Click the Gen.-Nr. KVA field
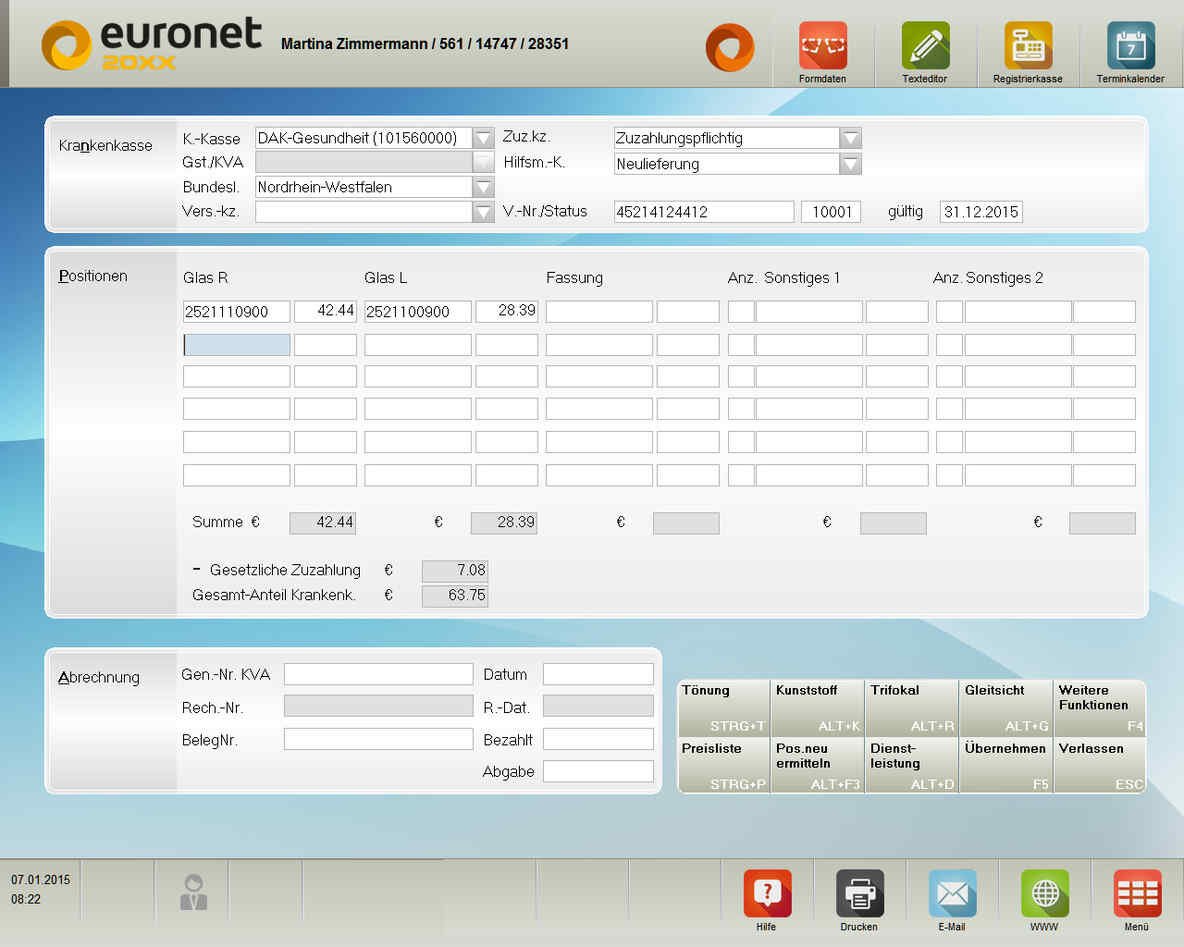1184x947 pixels. click(x=378, y=674)
